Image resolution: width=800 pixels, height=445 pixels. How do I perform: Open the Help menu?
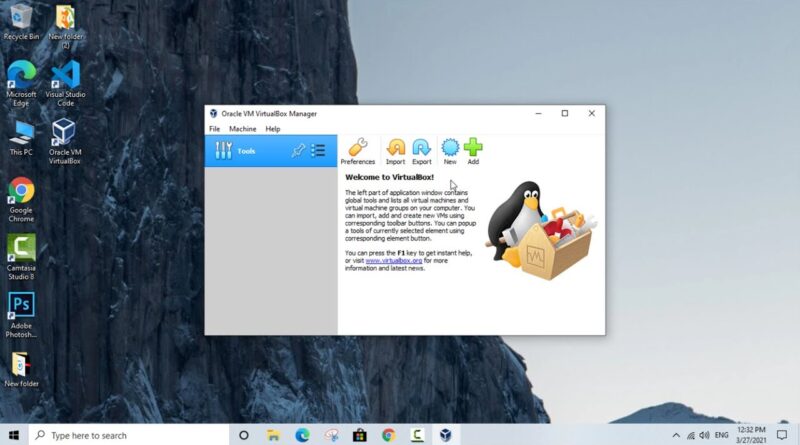click(x=272, y=129)
